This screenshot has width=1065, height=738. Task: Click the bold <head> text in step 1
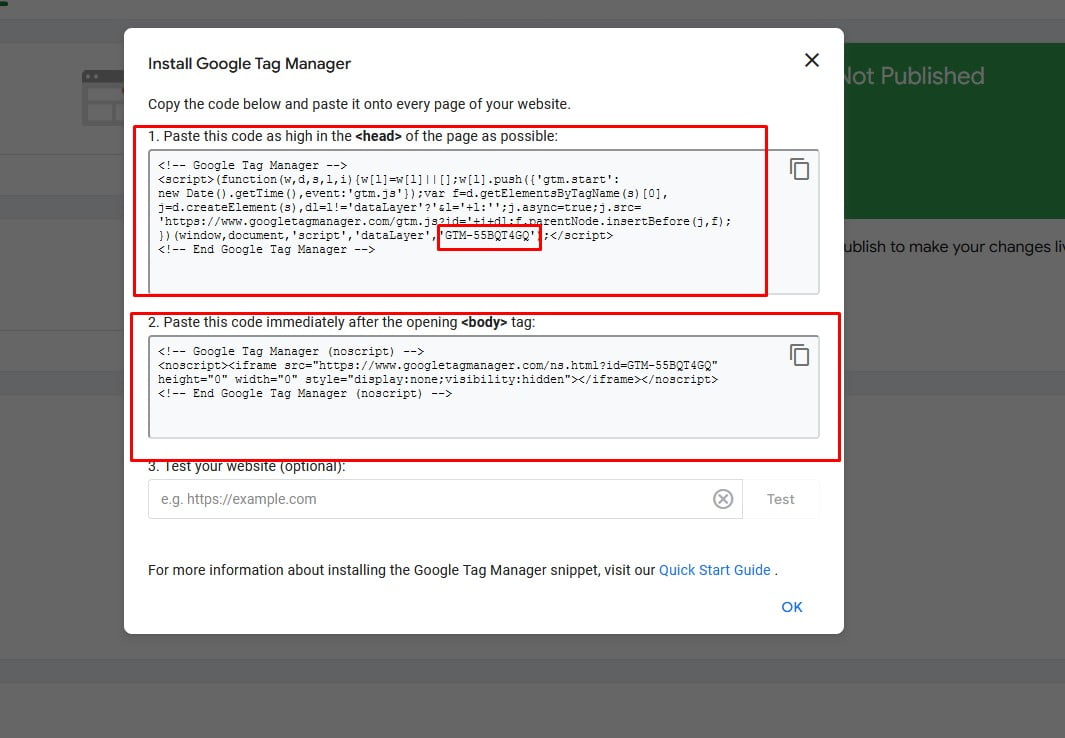point(378,136)
